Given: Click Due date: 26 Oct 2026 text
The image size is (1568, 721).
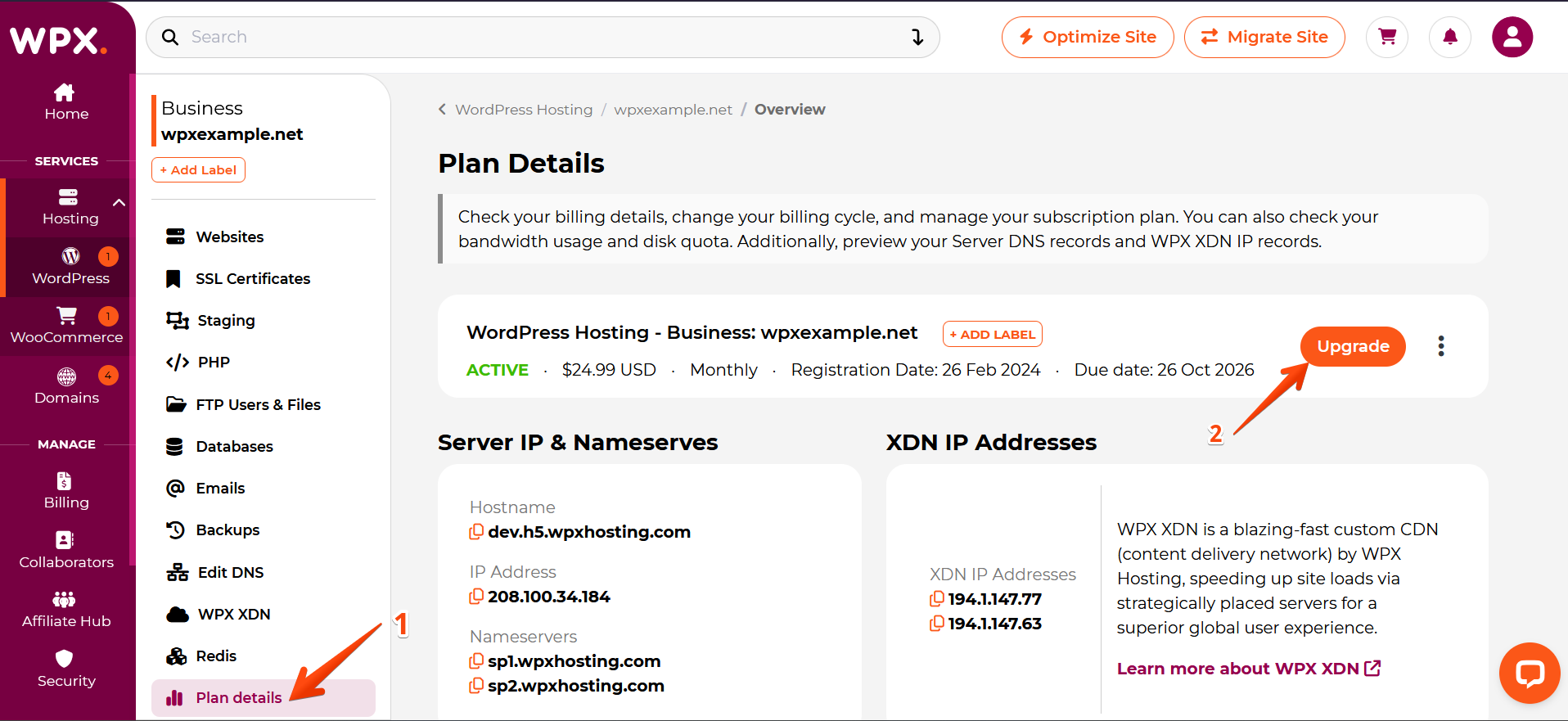Looking at the screenshot, I should click(1164, 370).
